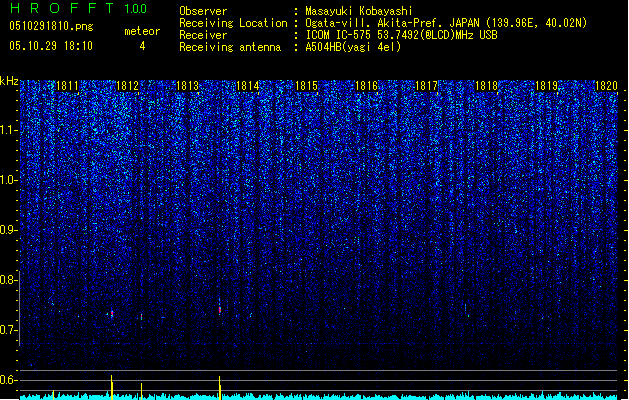Click the 1819 time marker
The width and height of the screenshot is (629, 400).
pyautogui.click(x=546, y=86)
